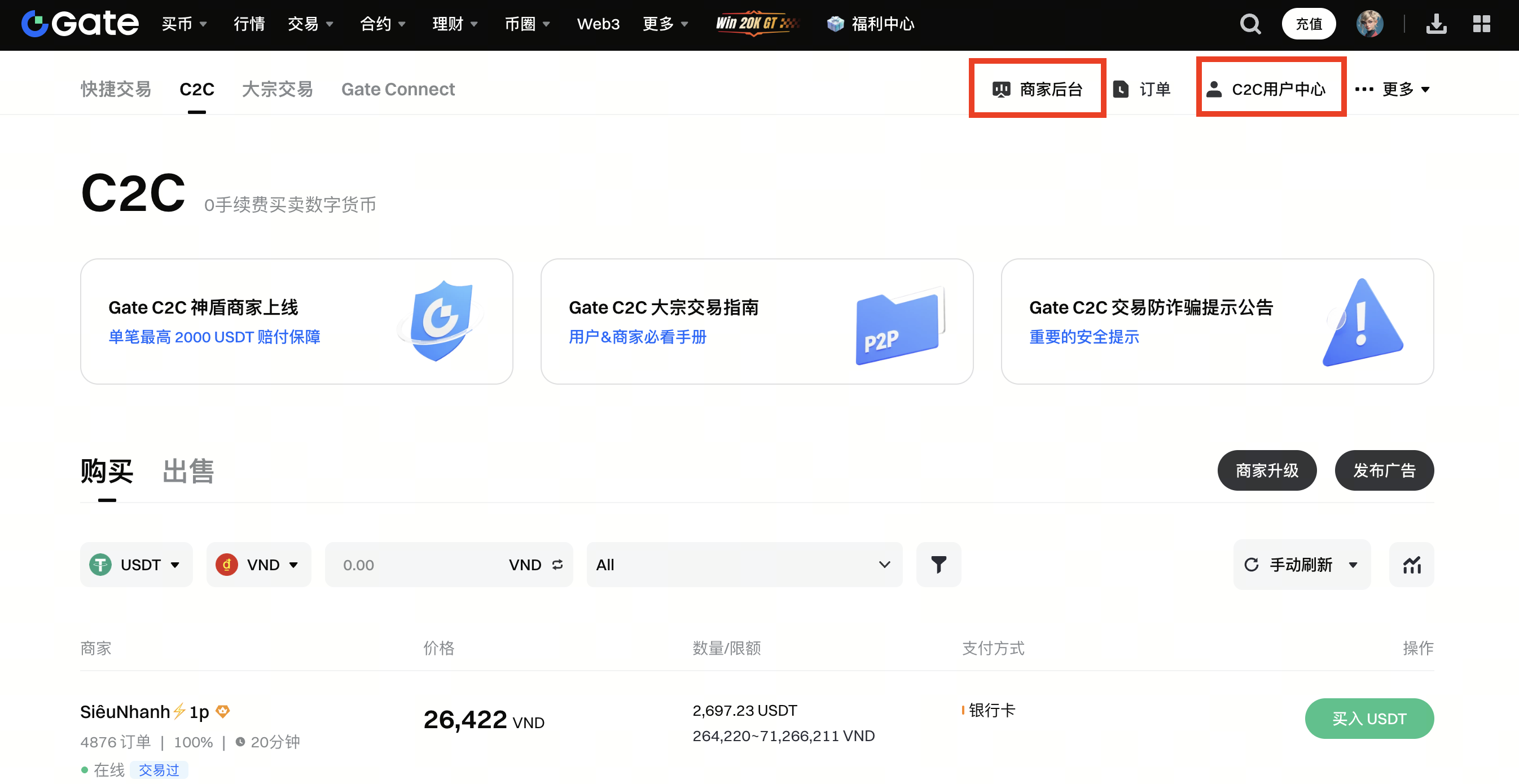Open the four-square grid apps icon

(1481, 24)
